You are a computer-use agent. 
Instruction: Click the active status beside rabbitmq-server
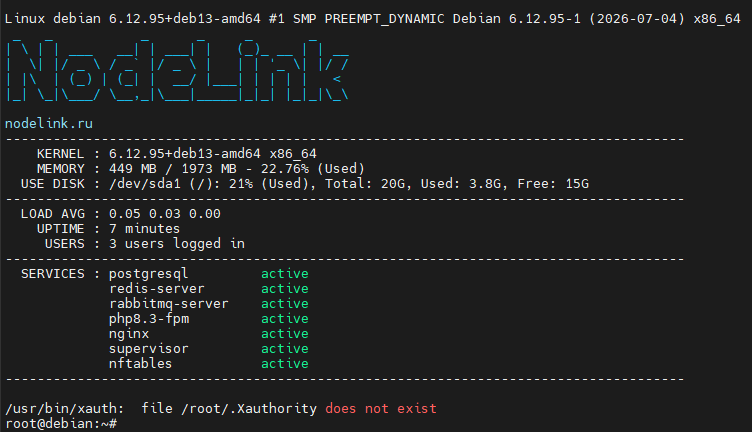(284, 304)
